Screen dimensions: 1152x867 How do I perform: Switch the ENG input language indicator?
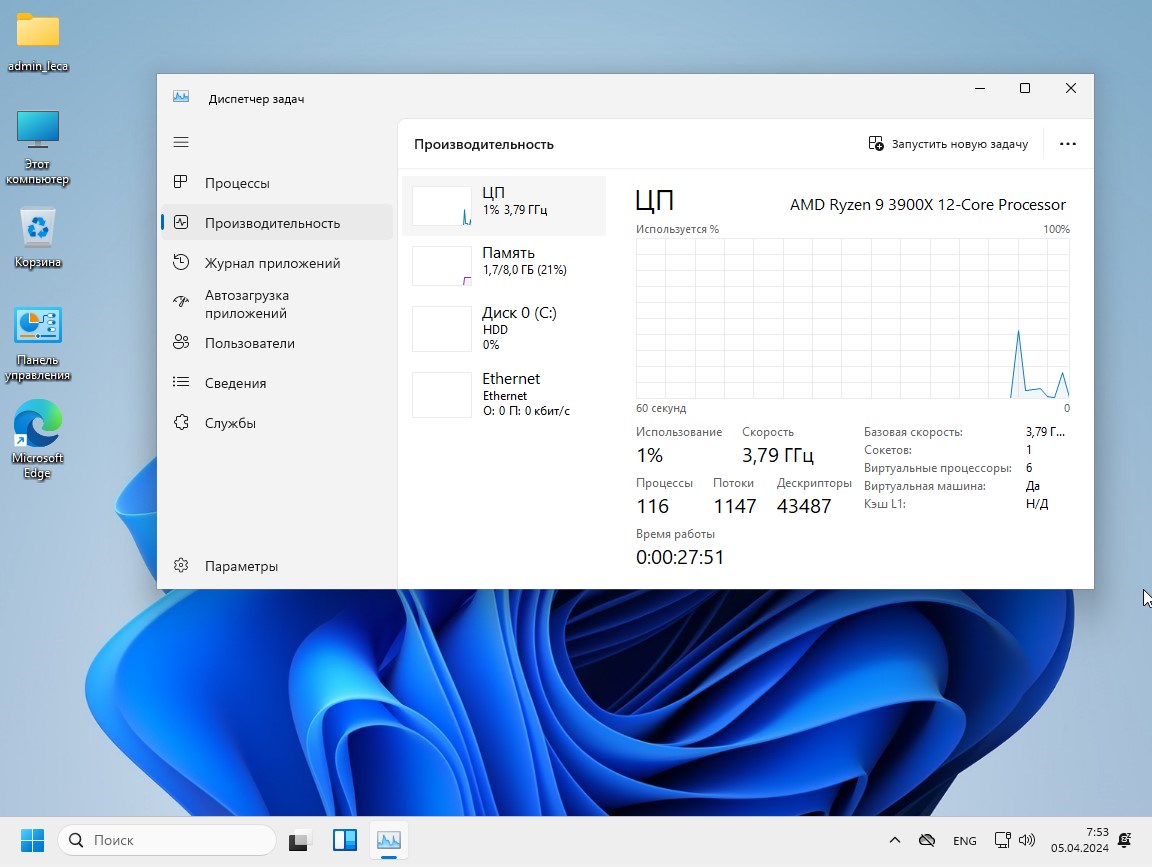(965, 841)
